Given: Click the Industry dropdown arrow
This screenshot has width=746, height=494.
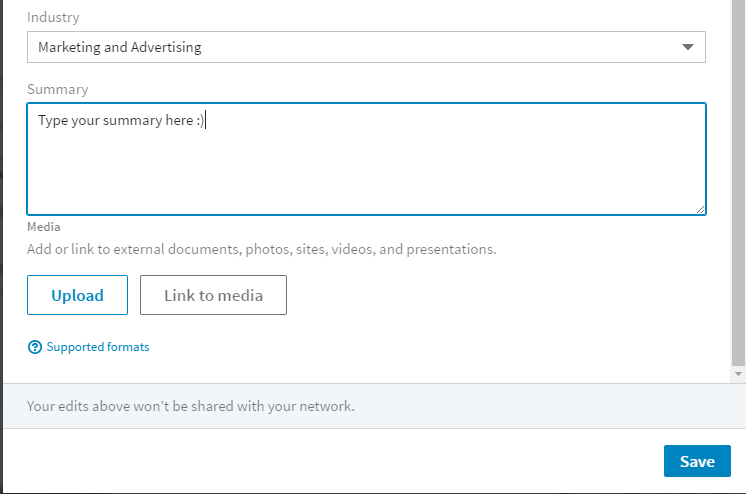Looking at the screenshot, I should [x=687, y=47].
